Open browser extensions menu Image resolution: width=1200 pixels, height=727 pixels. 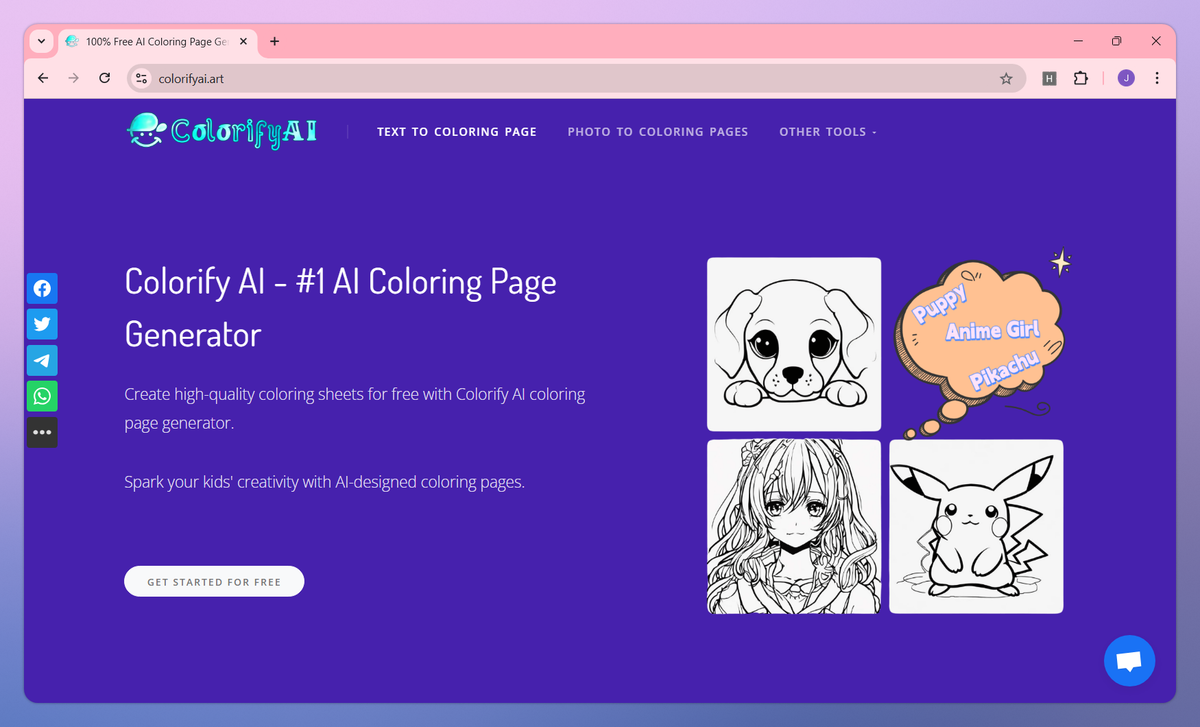pos(1080,78)
